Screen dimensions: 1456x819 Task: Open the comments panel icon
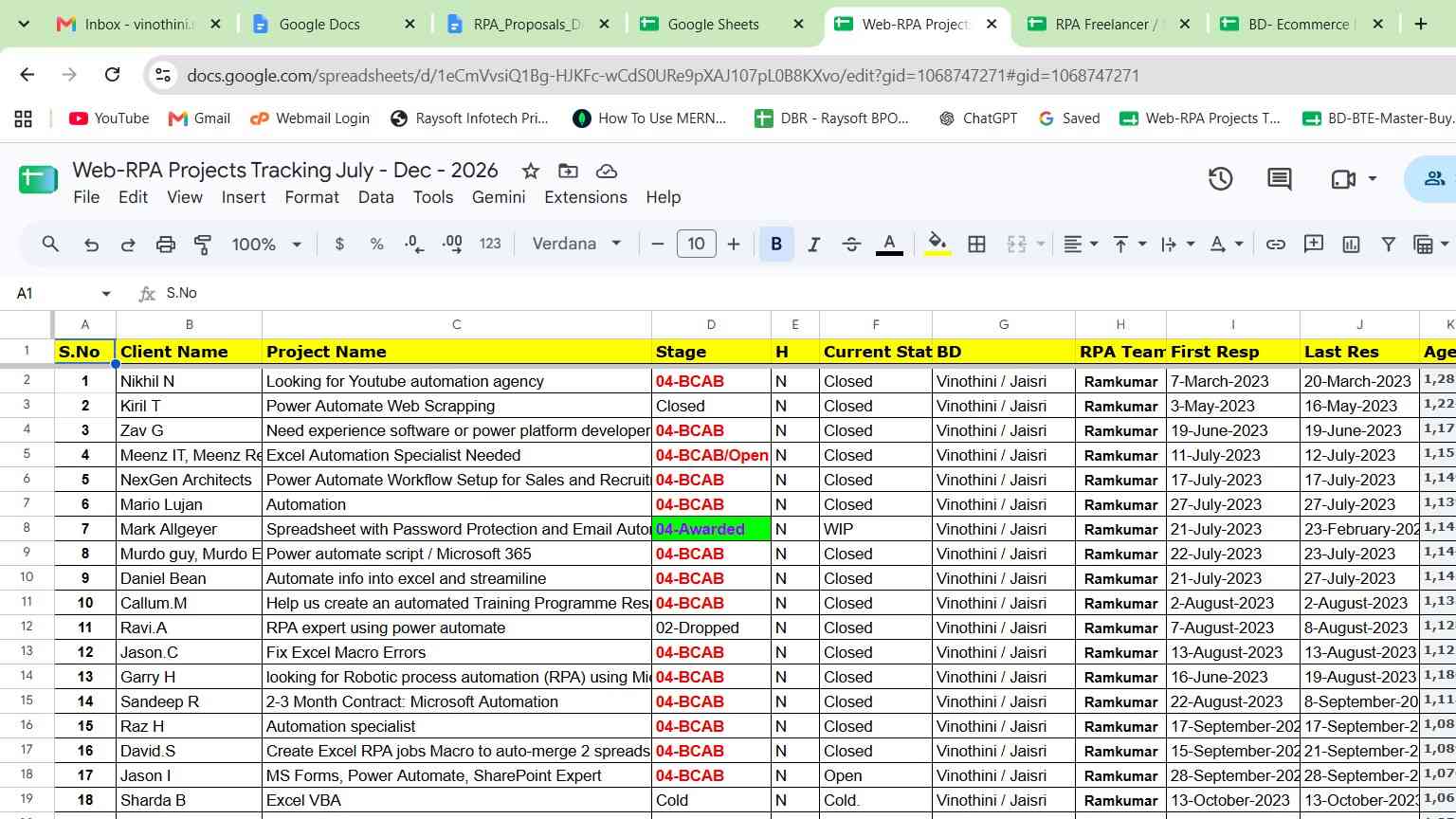point(1280,178)
